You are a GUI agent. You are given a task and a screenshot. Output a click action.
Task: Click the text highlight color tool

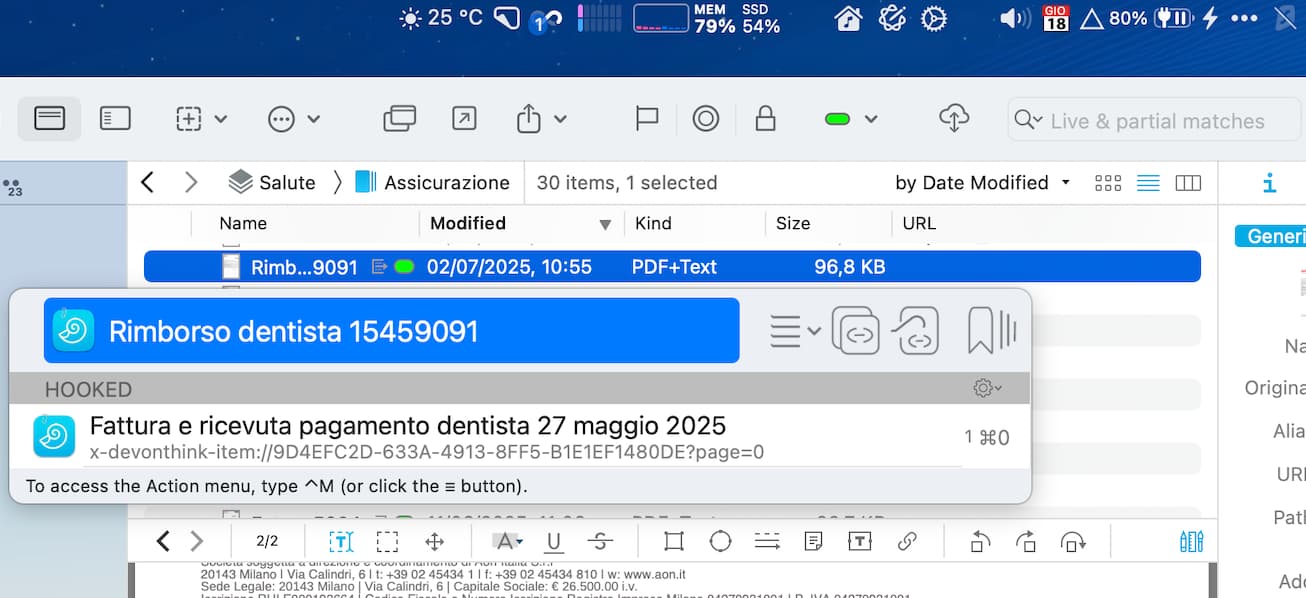click(x=508, y=542)
